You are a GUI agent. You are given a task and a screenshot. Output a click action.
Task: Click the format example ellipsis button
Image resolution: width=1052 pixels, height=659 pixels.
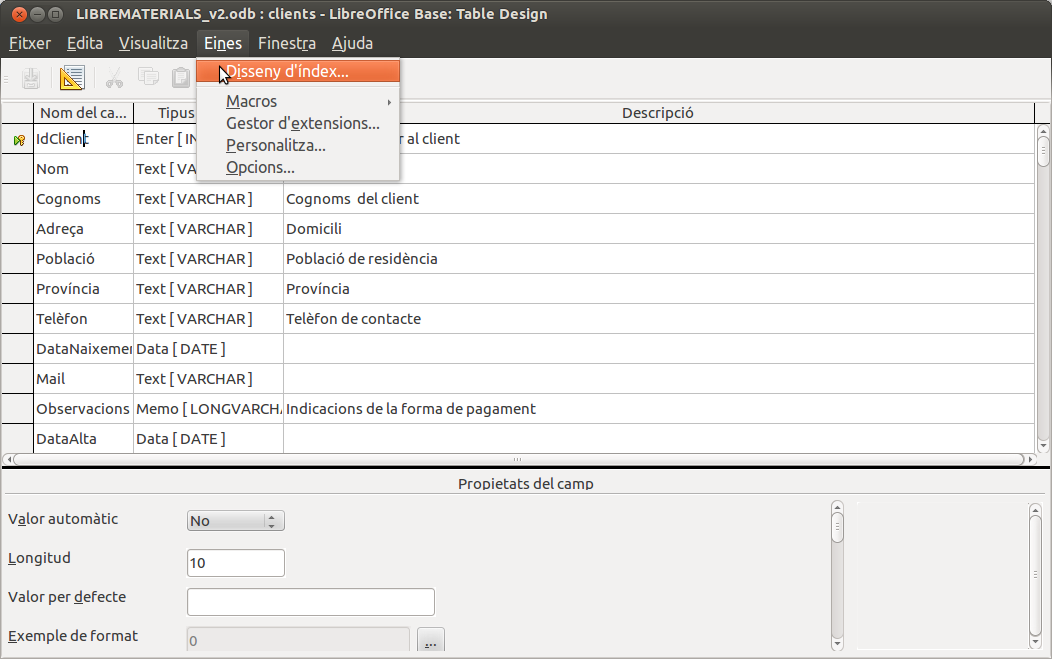(x=430, y=641)
